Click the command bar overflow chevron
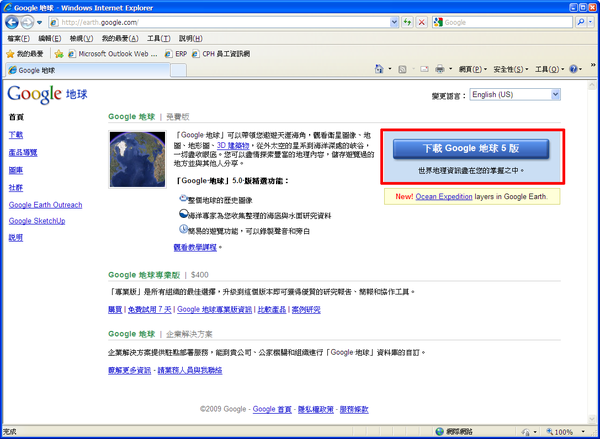This screenshot has height=439, width=600. point(593,65)
